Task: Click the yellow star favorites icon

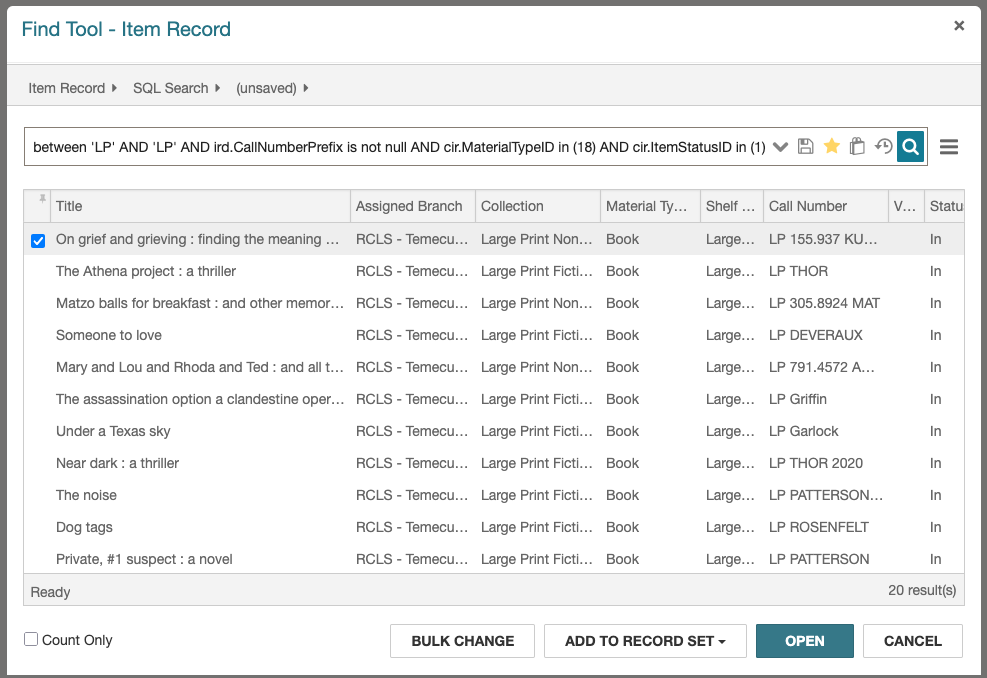Action: pos(831,147)
